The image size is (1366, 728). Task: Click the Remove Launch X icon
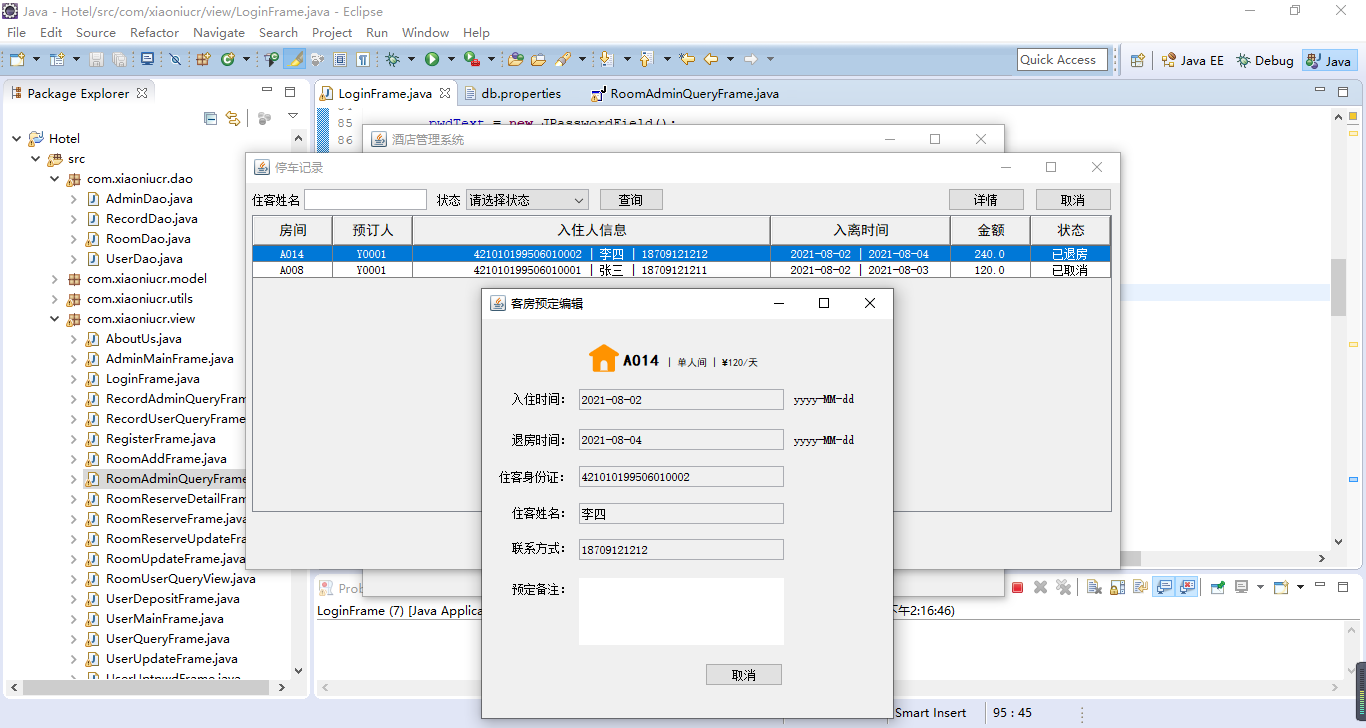tap(1040, 587)
